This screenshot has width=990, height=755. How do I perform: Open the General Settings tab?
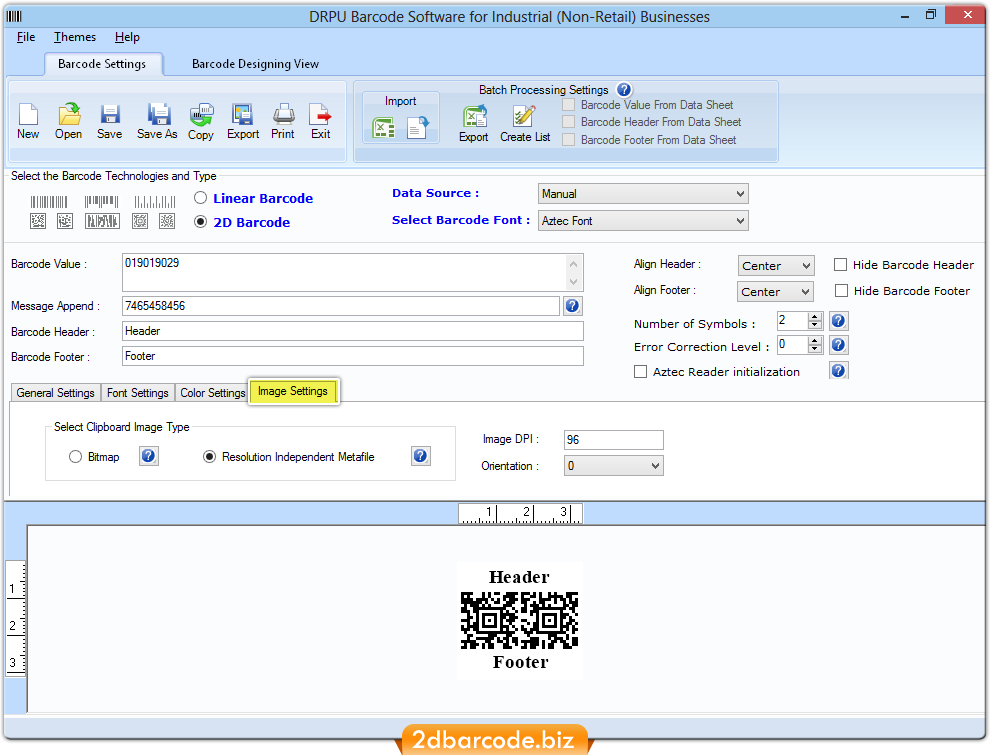(x=56, y=393)
